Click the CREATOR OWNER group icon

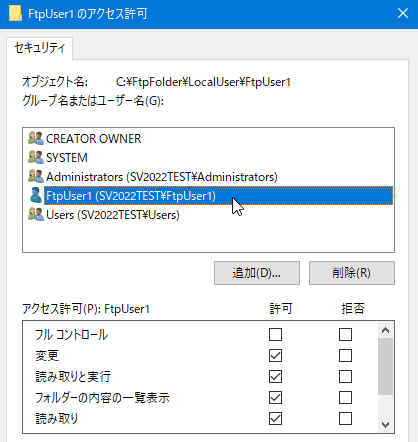pyautogui.click(x=36, y=138)
